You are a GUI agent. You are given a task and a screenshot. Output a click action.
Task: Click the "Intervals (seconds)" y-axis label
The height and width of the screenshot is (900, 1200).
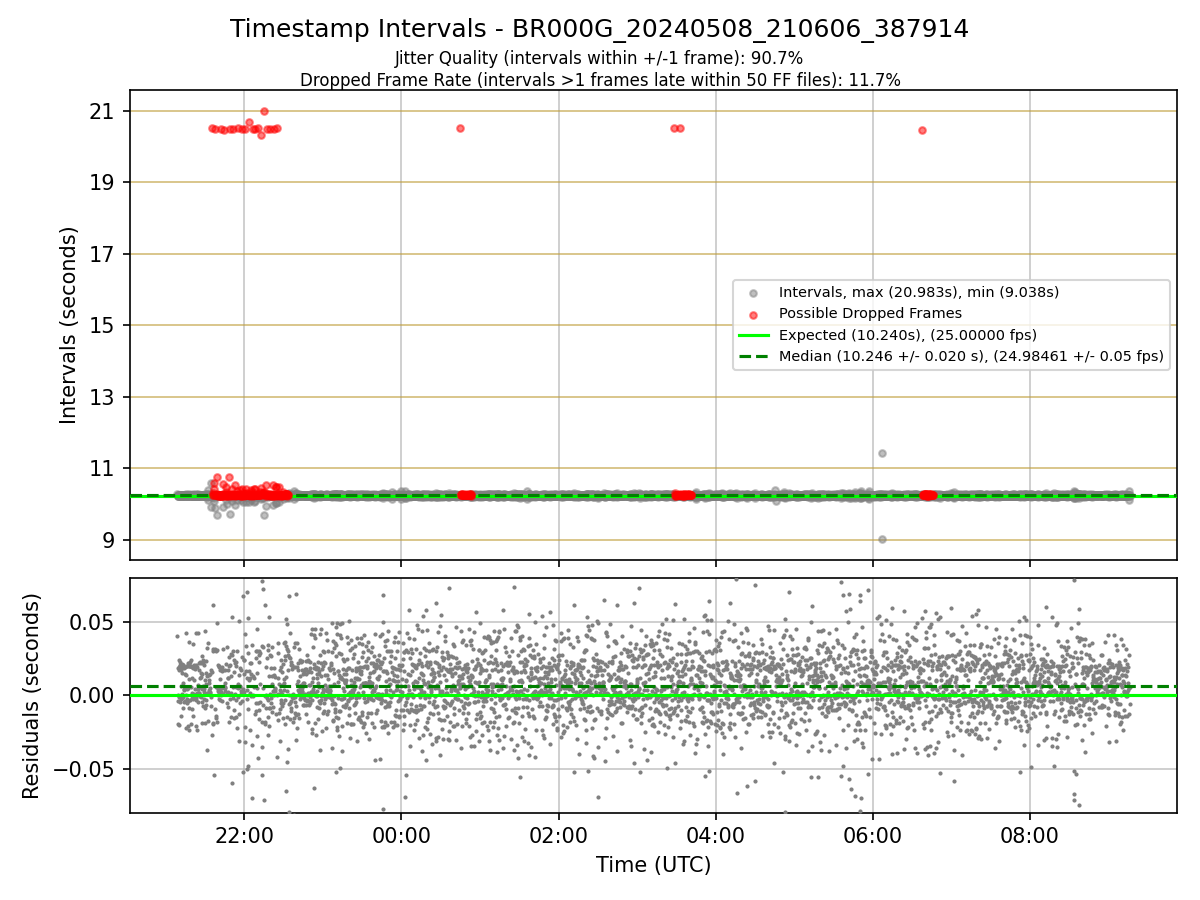68,325
